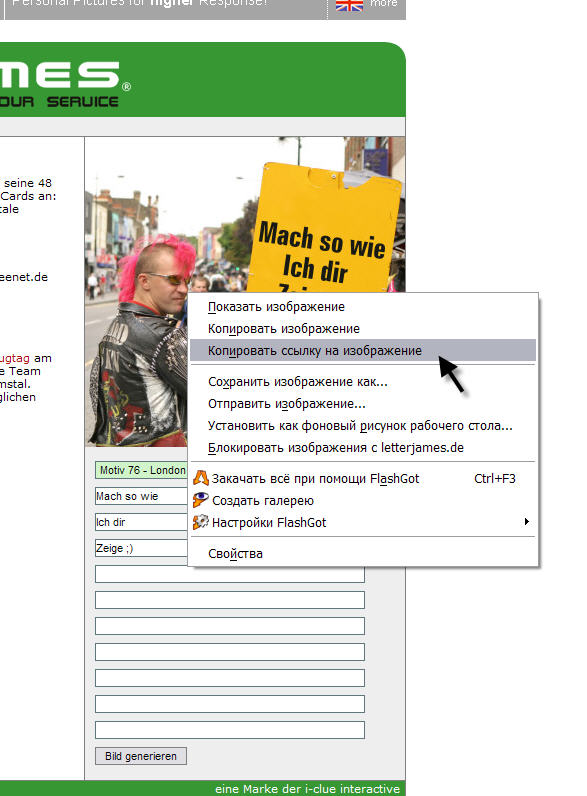Click the eye icon beside Создать галерею
Viewport: 587px width, 796px height.
(201, 500)
